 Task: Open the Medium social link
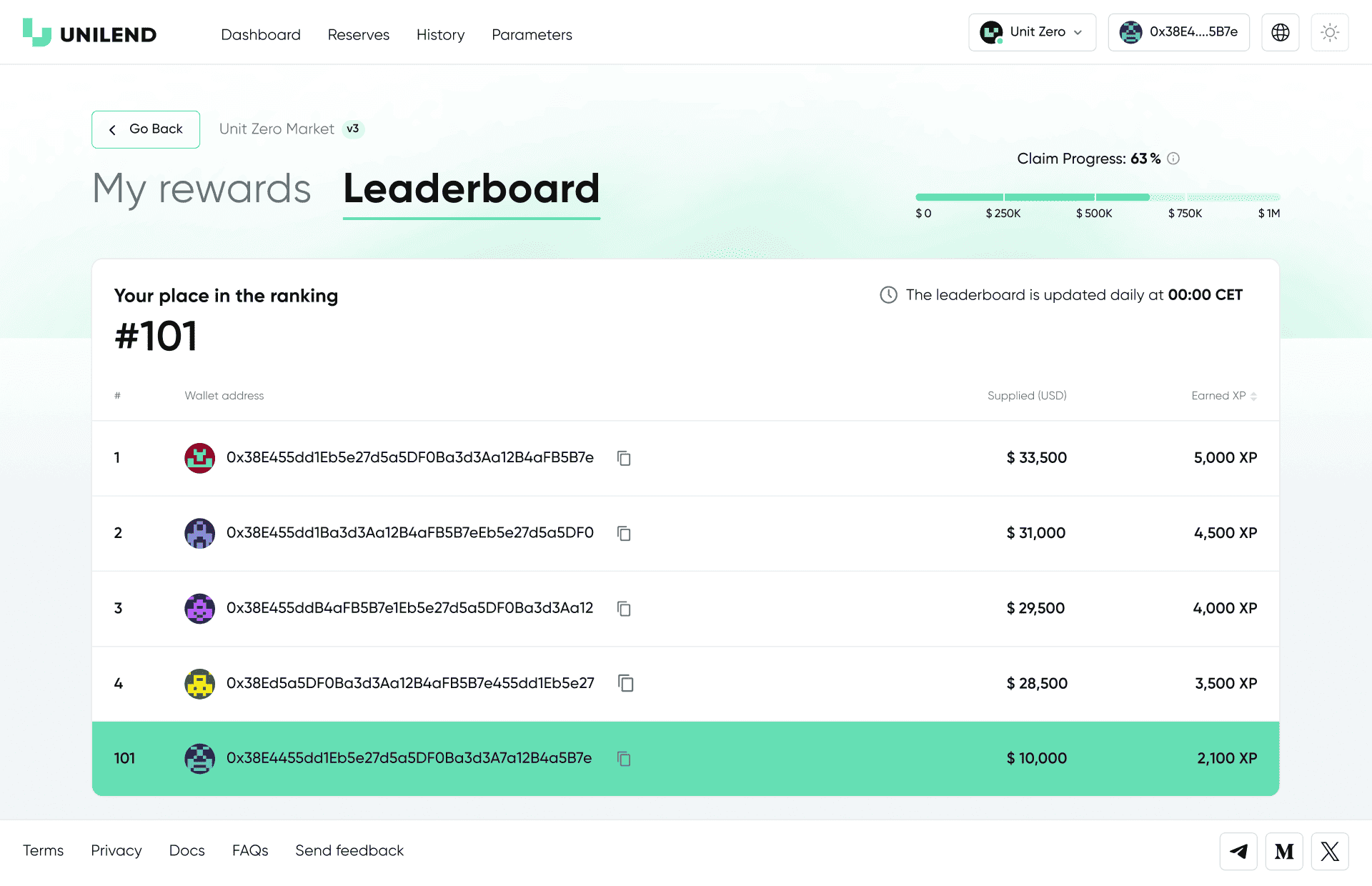click(1283, 851)
